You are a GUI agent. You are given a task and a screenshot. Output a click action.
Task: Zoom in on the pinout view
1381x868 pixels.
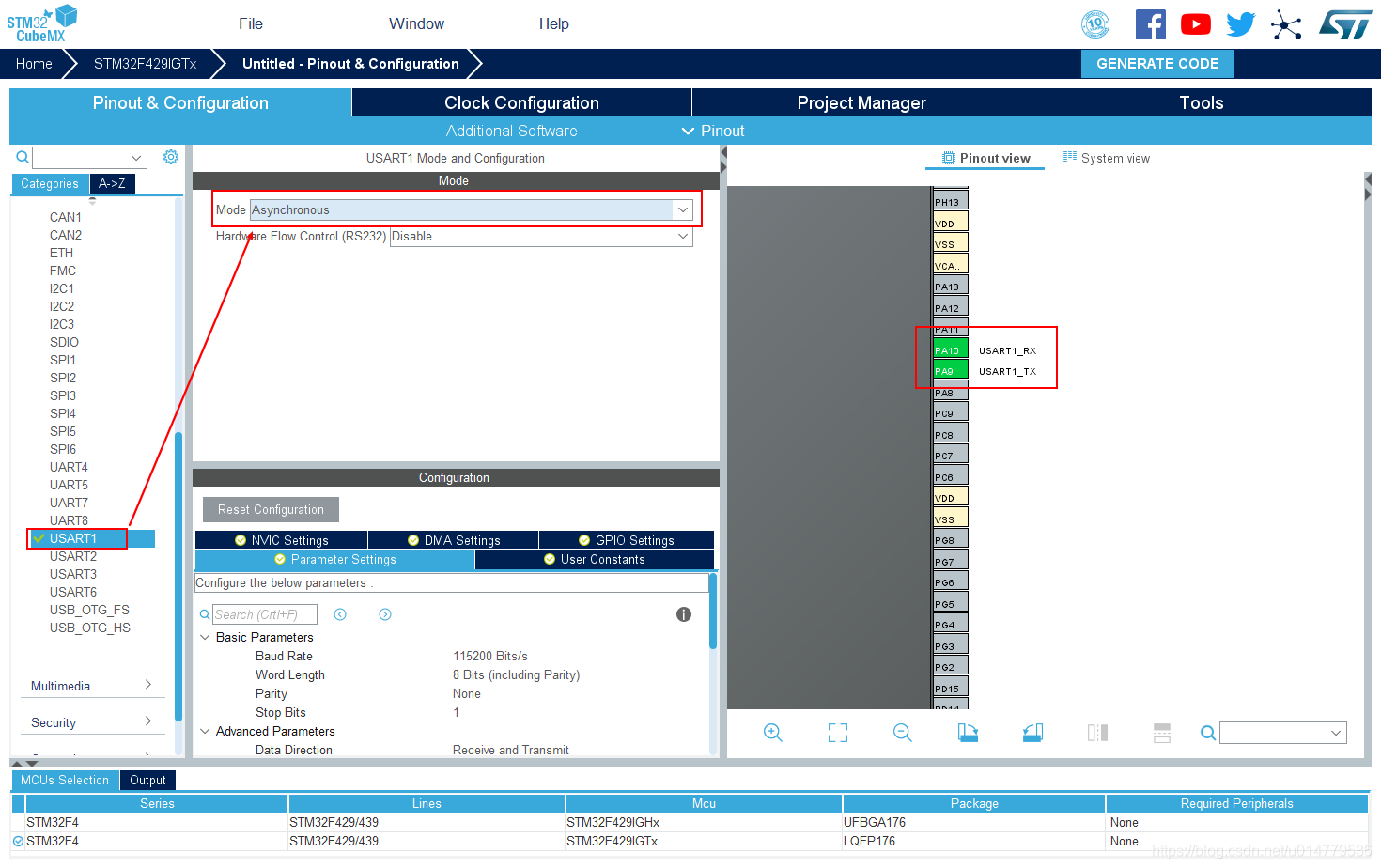point(773,733)
